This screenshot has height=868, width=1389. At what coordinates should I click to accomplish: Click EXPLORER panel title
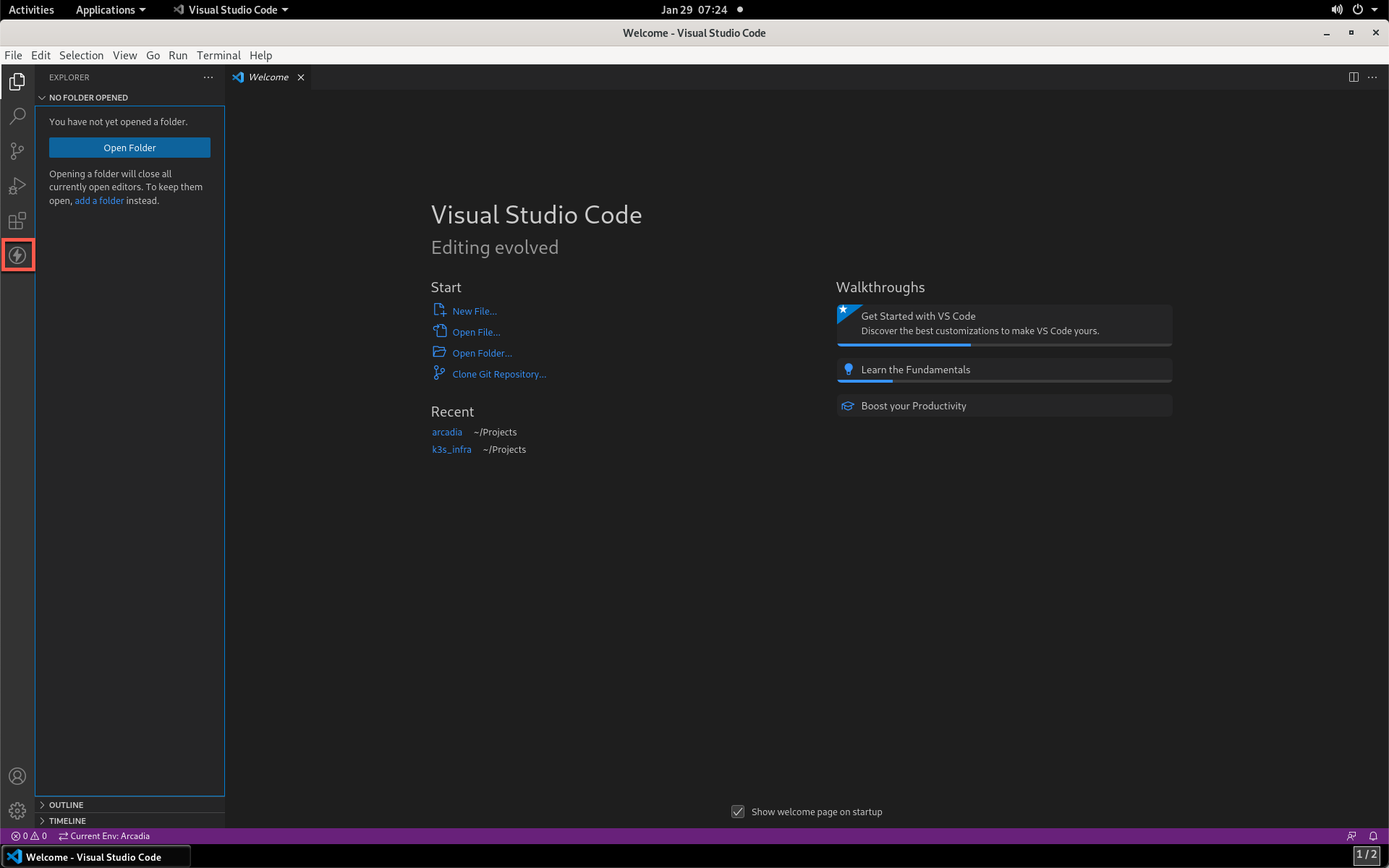[69, 77]
